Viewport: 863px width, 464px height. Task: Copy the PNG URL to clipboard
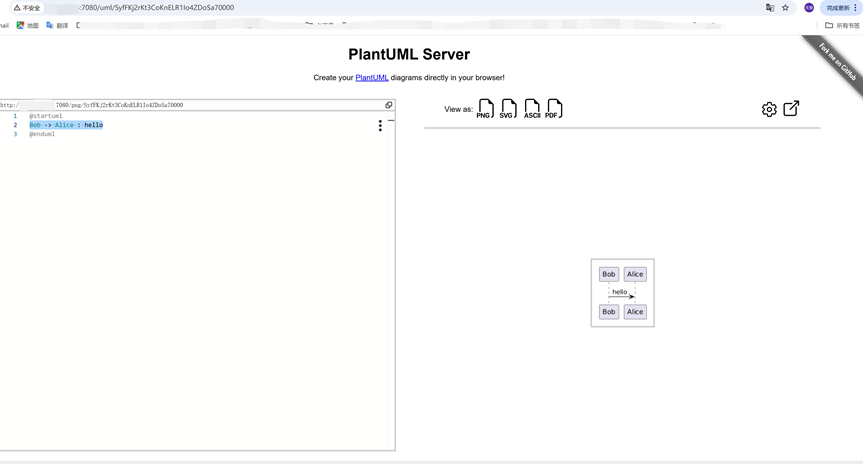[389, 105]
